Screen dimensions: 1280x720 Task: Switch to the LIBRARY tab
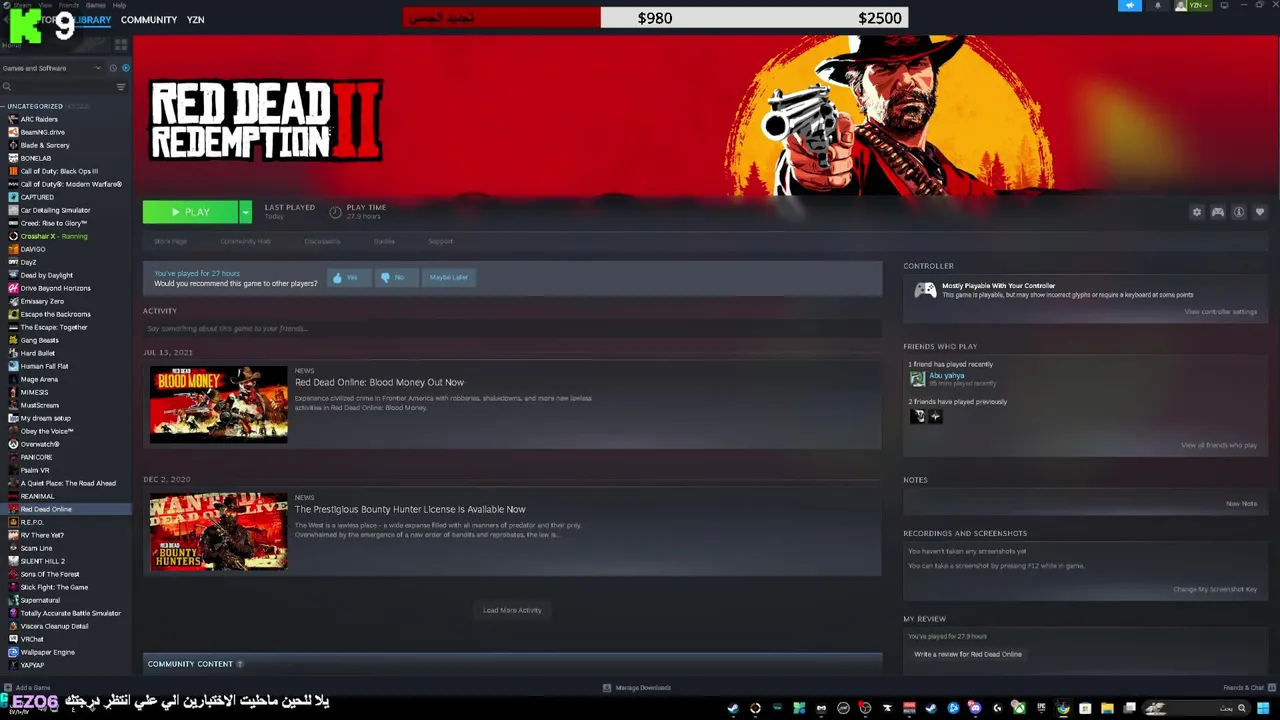(91, 20)
